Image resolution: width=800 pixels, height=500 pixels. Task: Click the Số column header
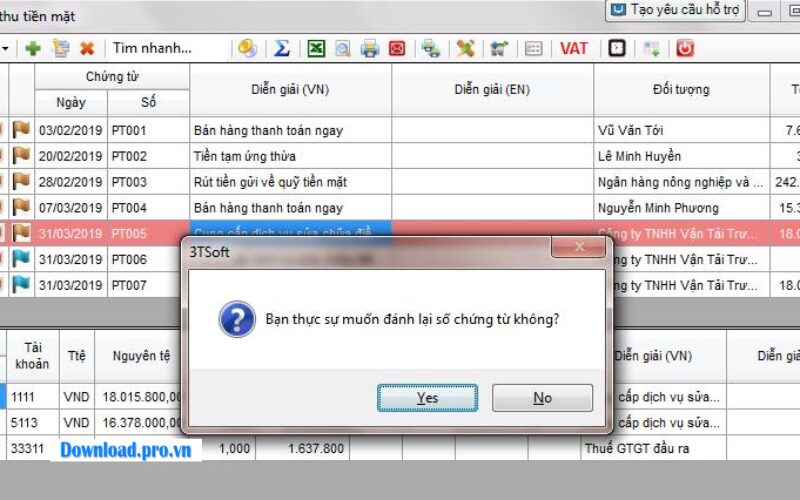pos(148,103)
